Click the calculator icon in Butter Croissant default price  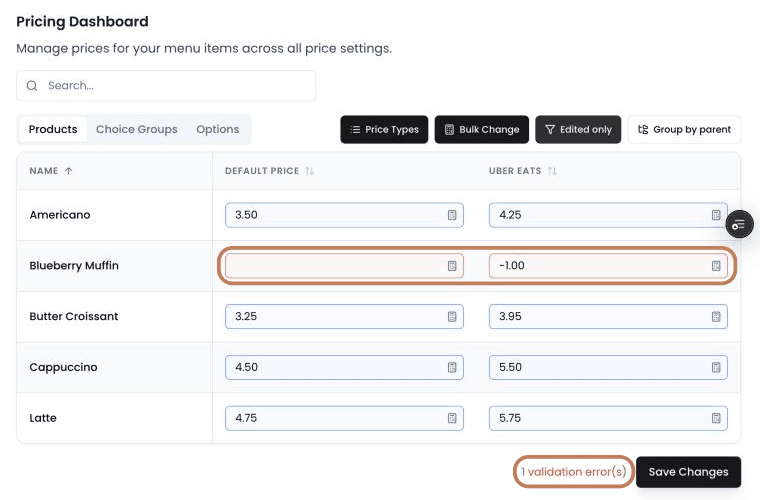(452, 317)
